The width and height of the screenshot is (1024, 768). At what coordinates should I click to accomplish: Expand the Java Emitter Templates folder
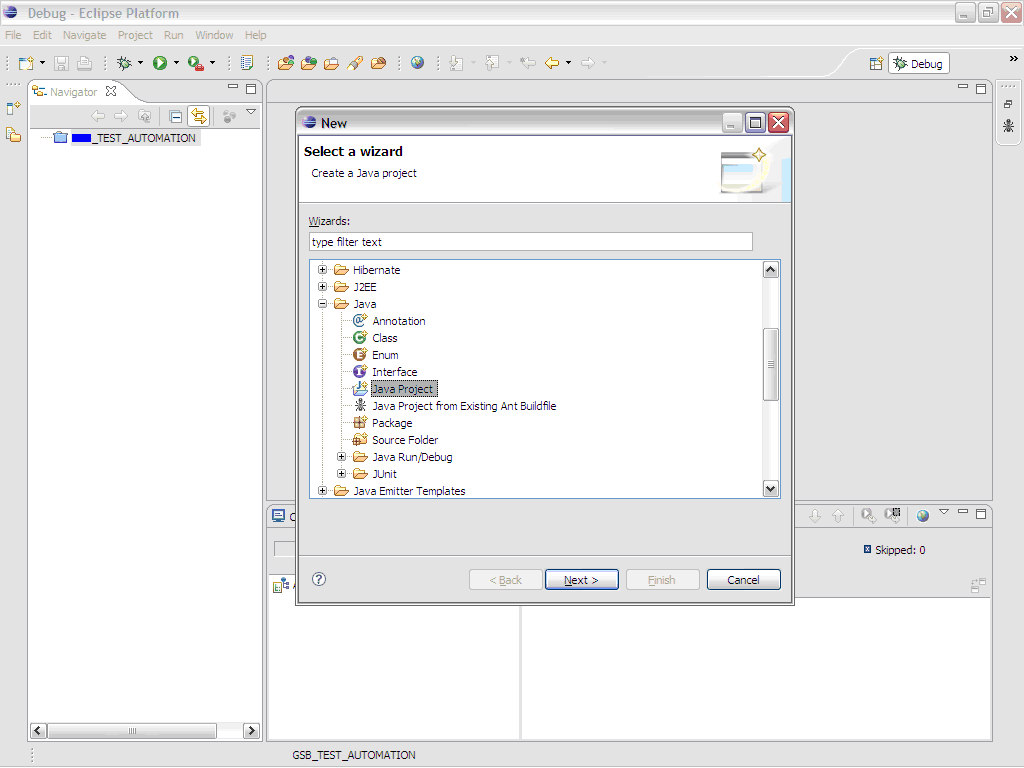tap(322, 490)
